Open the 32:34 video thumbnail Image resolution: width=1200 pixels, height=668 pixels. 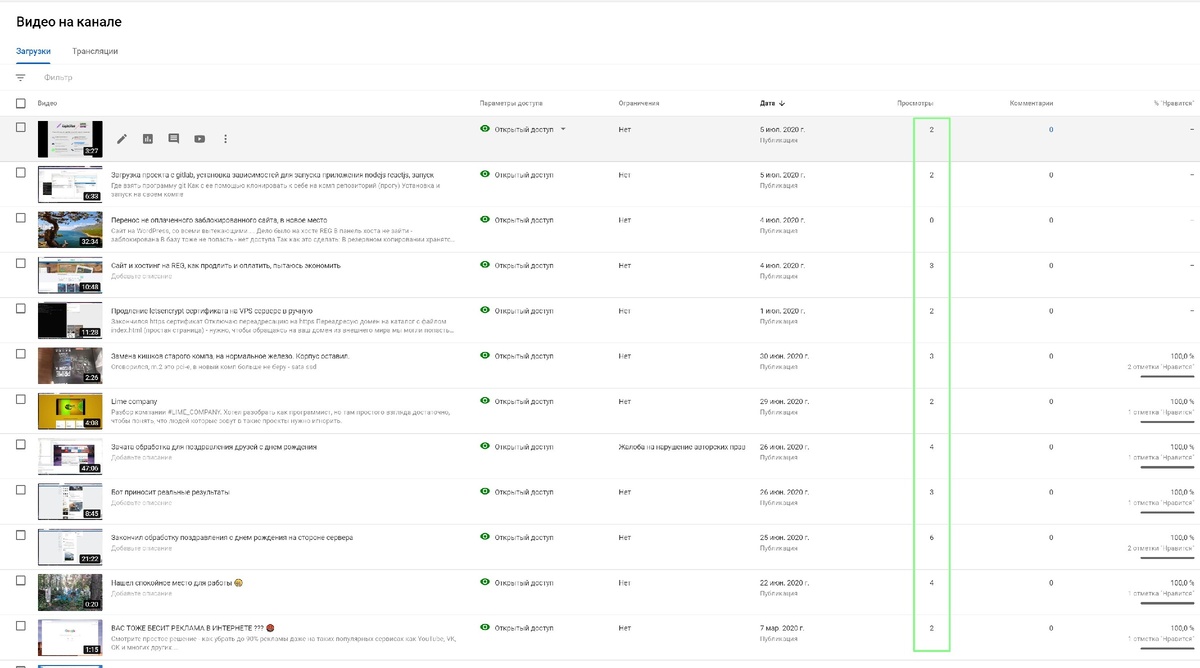pyautogui.click(x=70, y=229)
